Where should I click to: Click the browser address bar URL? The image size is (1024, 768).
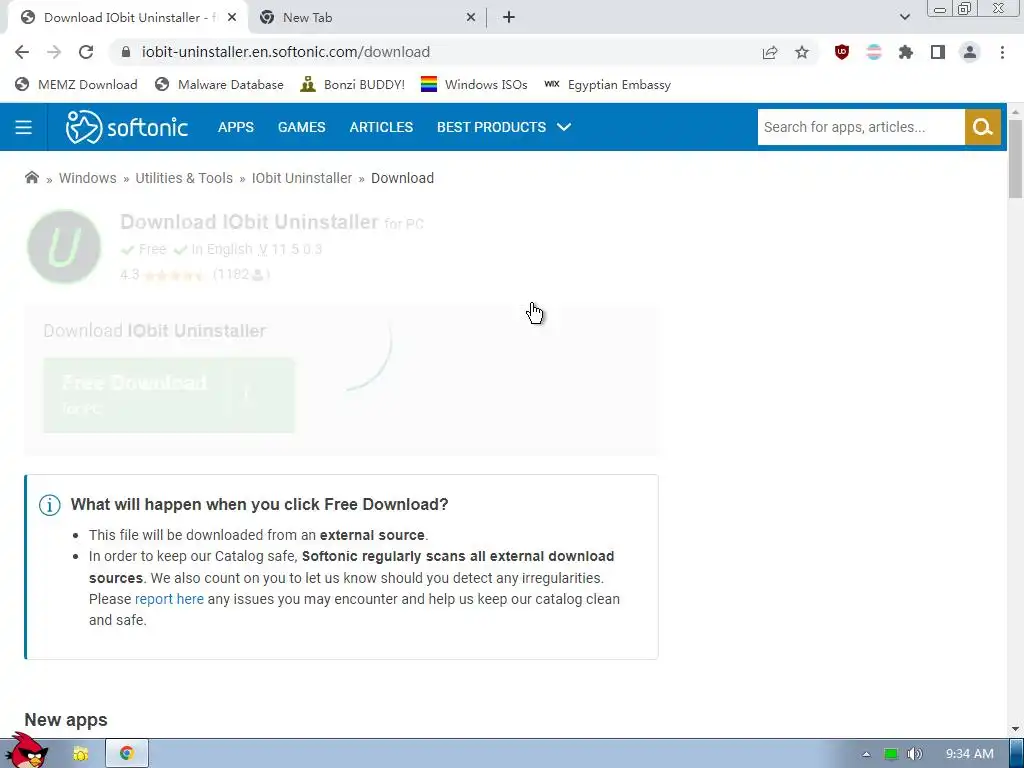coord(285,52)
